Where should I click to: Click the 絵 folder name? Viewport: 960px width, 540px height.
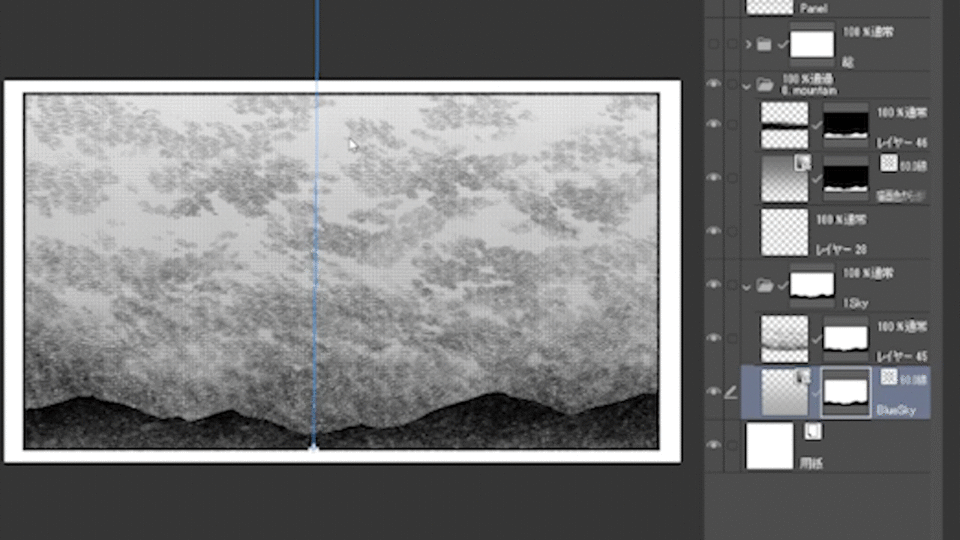tap(848, 62)
